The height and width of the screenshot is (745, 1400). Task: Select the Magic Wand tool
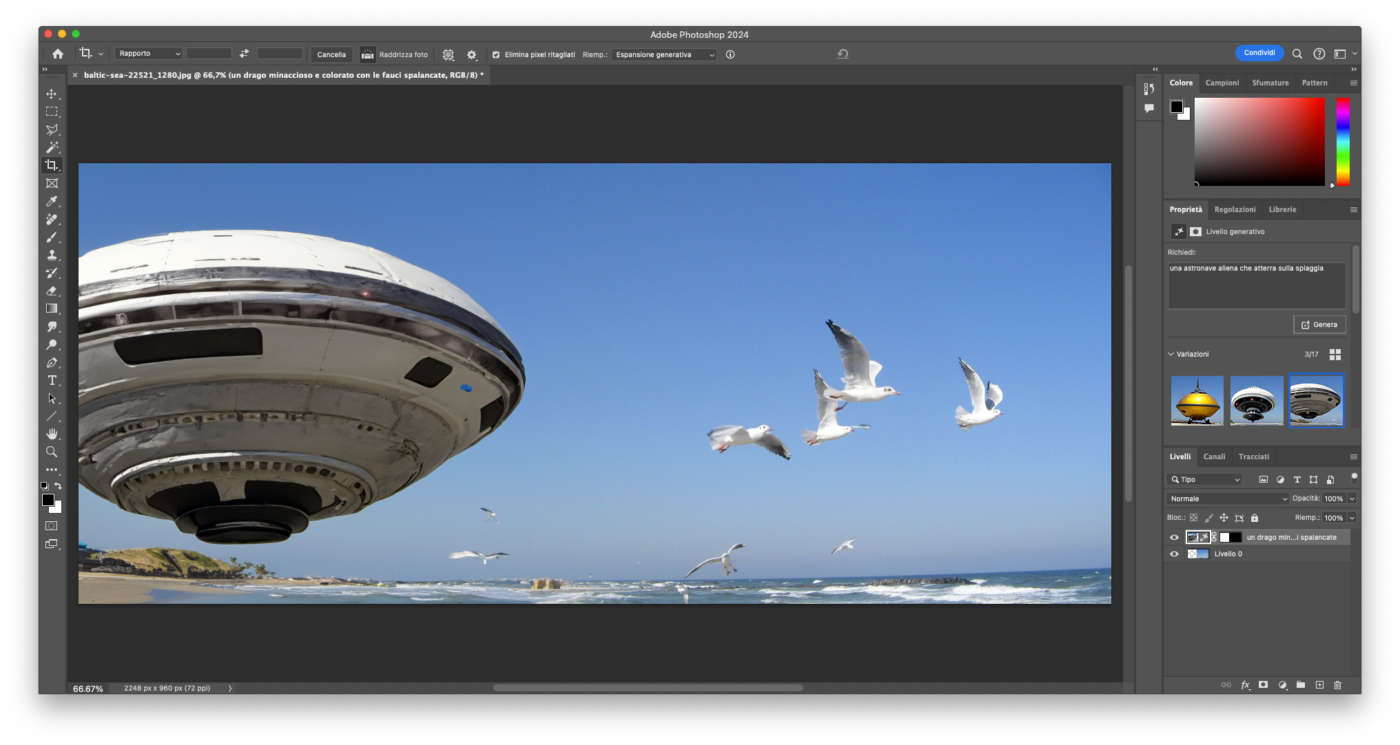52,148
